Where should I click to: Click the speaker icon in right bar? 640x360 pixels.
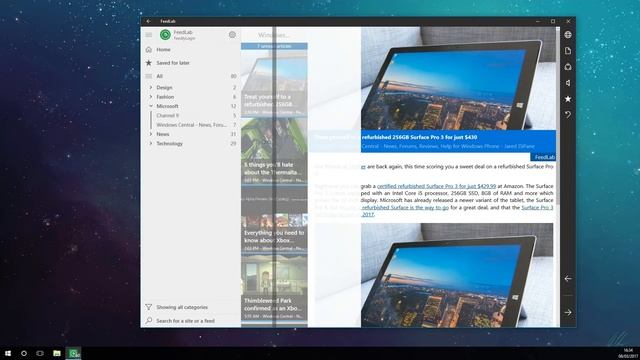point(568,83)
